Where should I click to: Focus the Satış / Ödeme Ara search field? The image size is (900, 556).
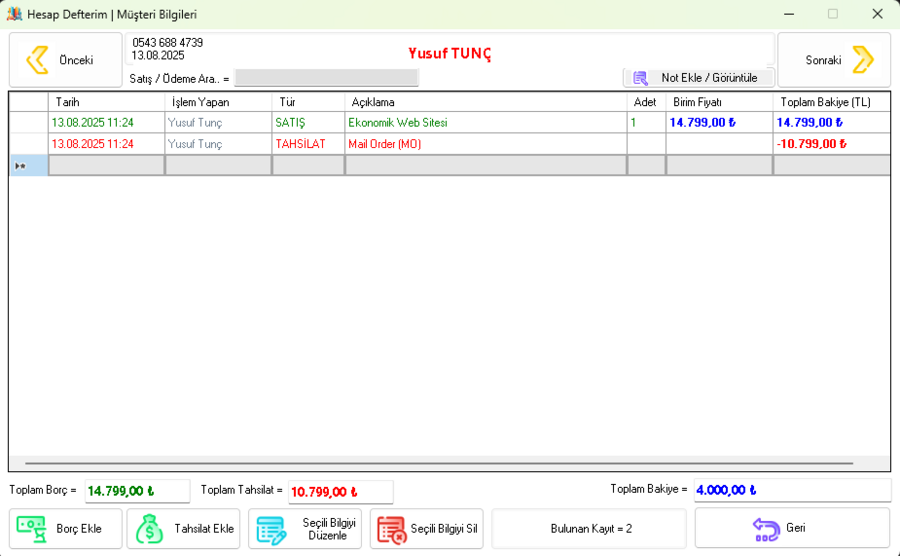tap(327, 77)
